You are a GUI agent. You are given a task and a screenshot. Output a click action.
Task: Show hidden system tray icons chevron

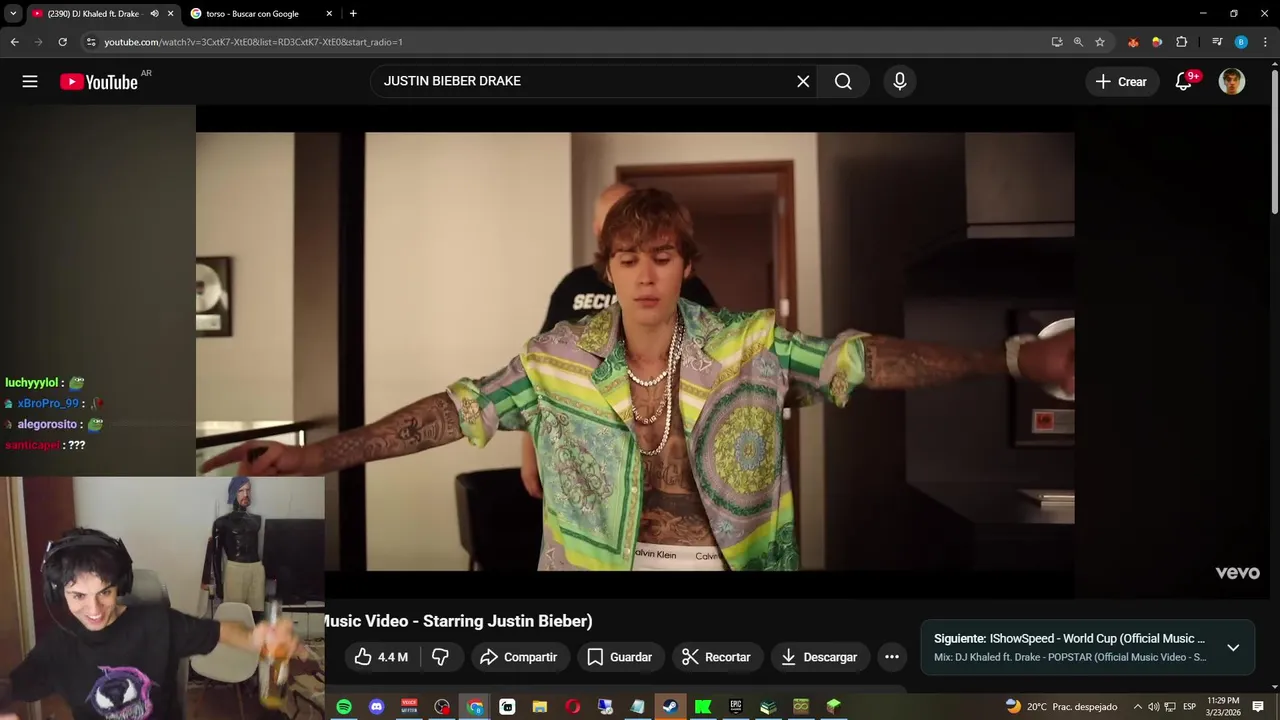coord(1137,707)
